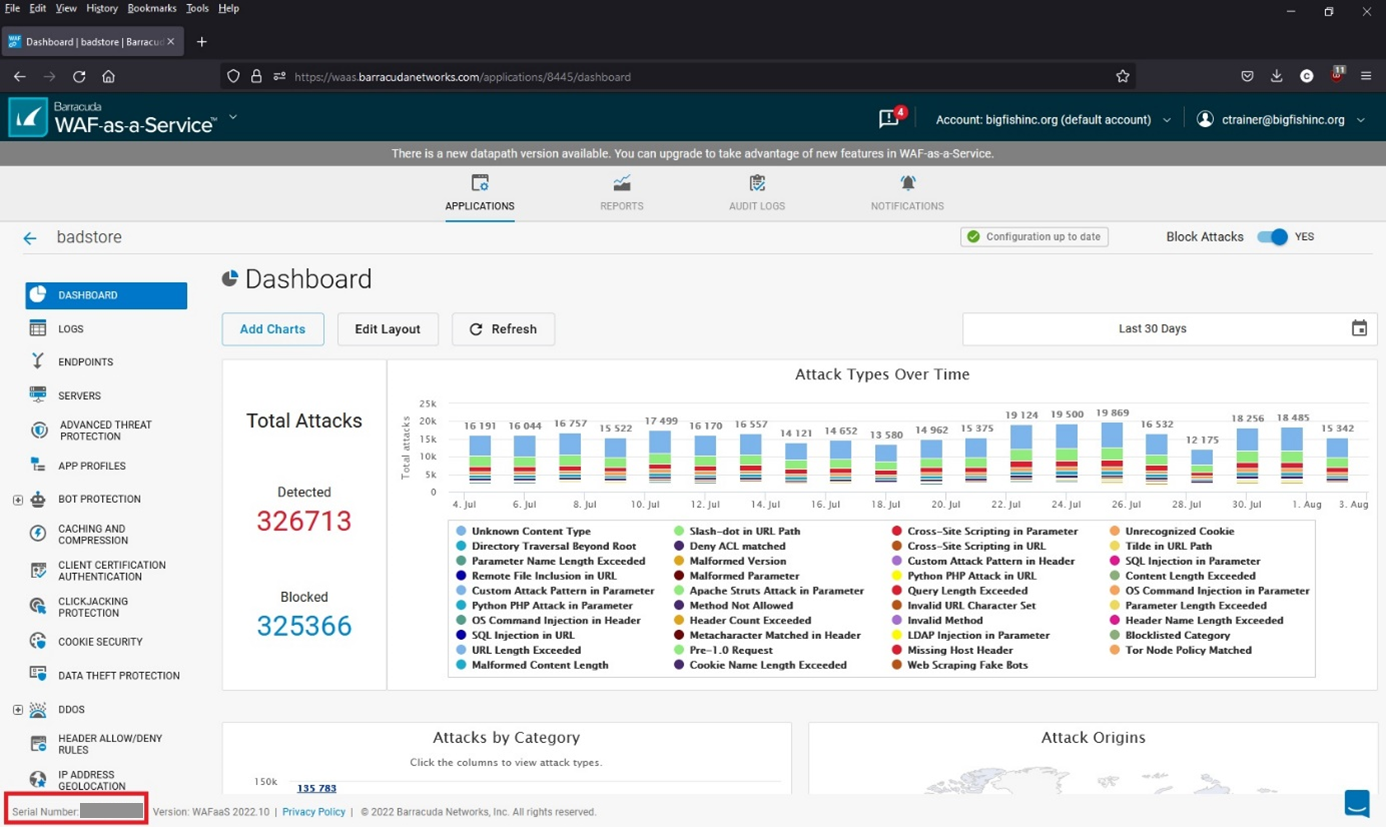Click the 26. Jul bar in attack chart
The height and width of the screenshot is (827, 1386).
coord(1111,452)
